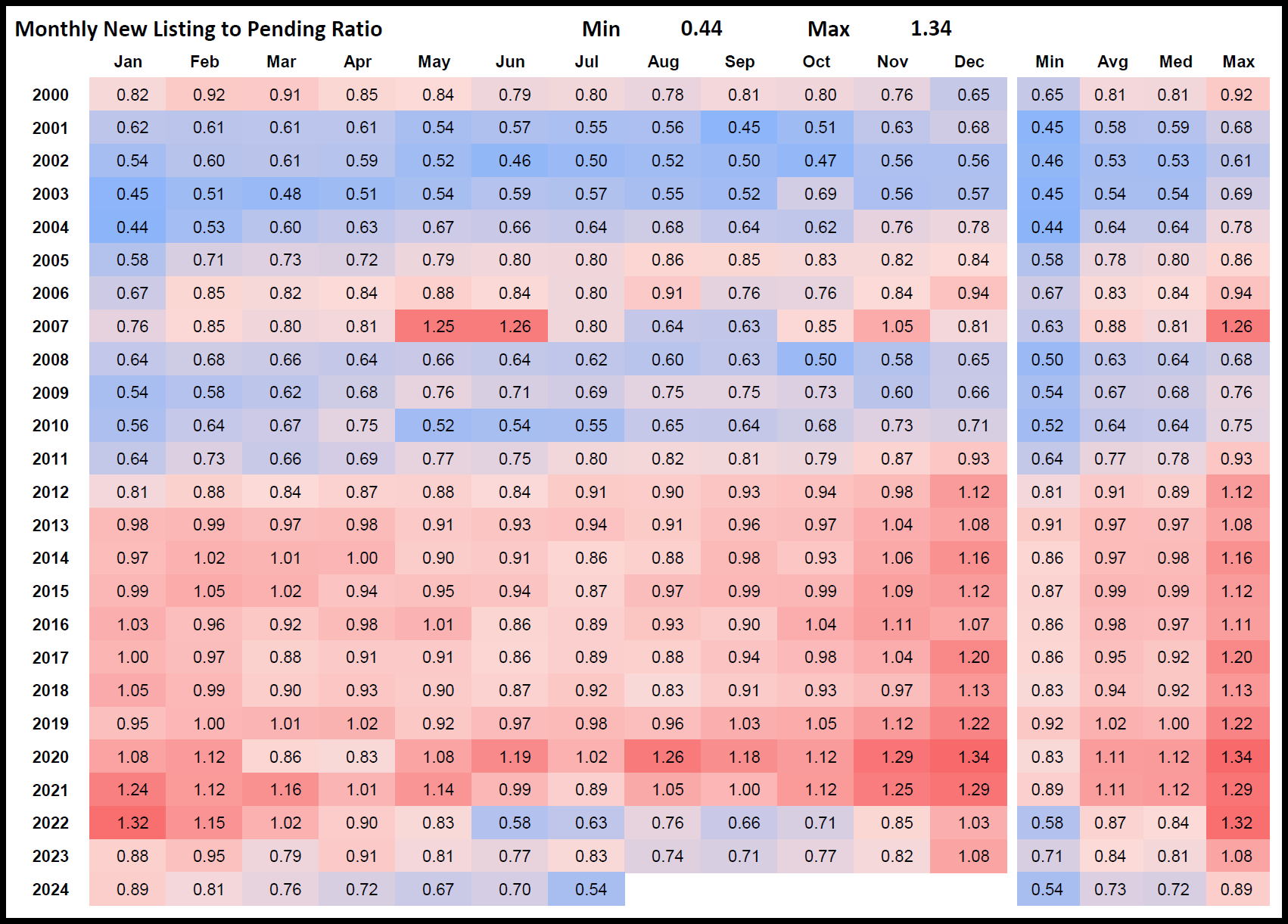Click the 2007 row label
1288x924 pixels.
pyautogui.click(x=50, y=327)
